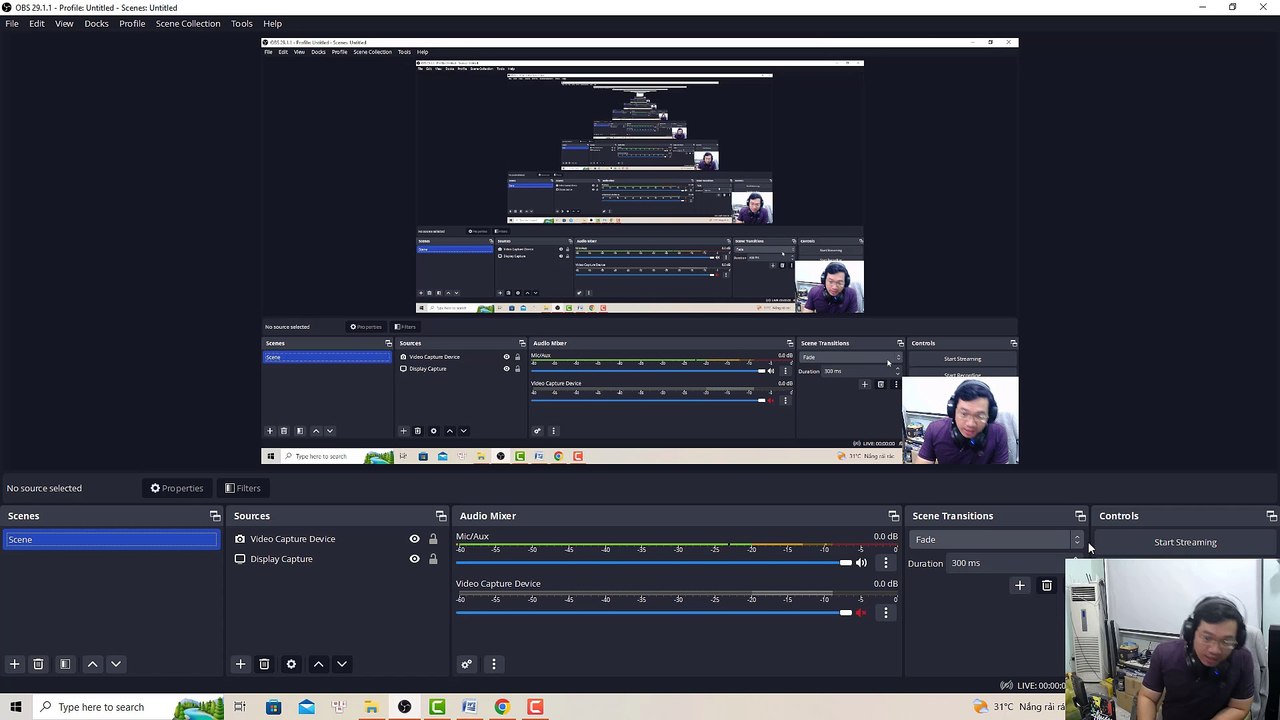Select Display Capture source row

point(338,559)
